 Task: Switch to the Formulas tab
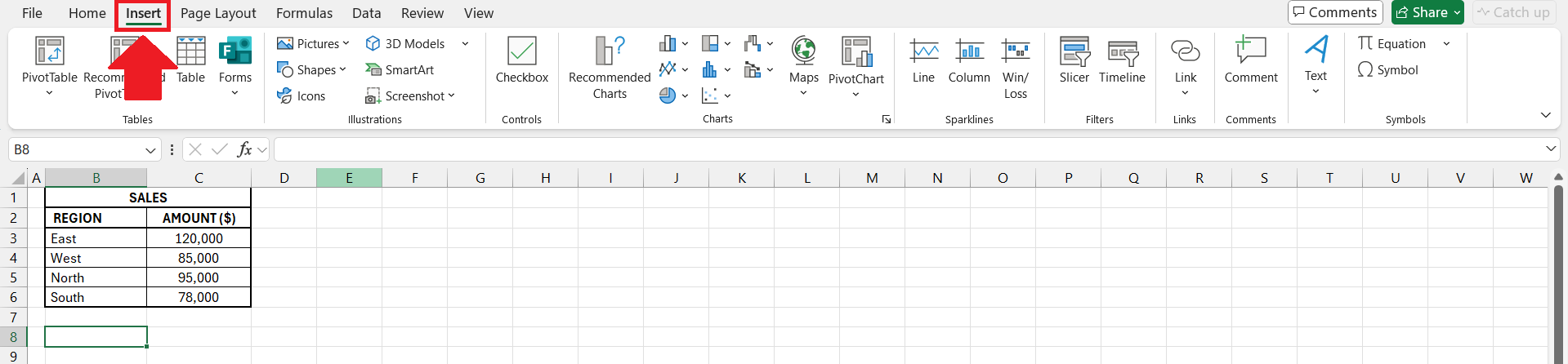(304, 13)
